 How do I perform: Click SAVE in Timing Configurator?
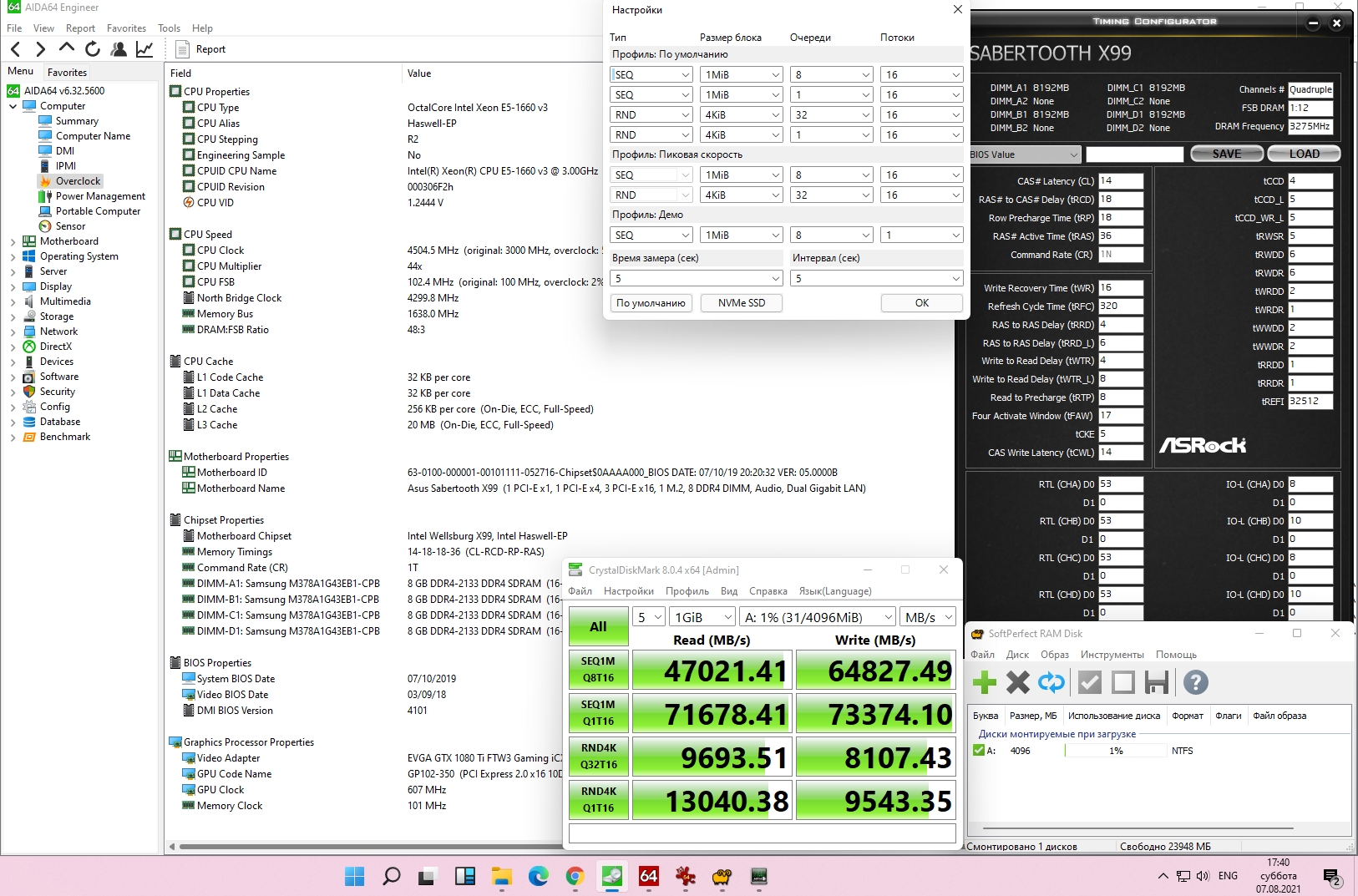tap(1227, 154)
